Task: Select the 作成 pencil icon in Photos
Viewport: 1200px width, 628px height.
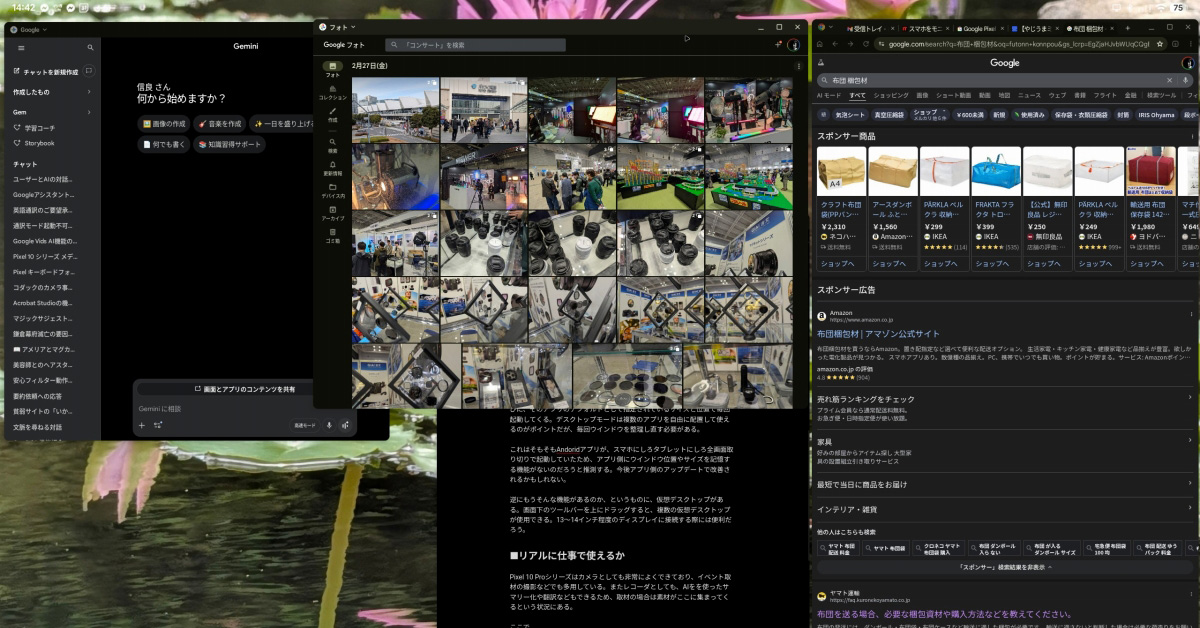Action: (332, 114)
